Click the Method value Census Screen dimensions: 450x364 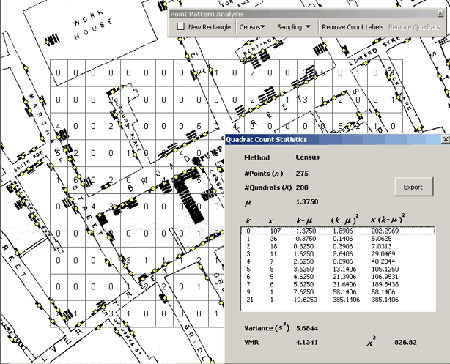coord(307,157)
